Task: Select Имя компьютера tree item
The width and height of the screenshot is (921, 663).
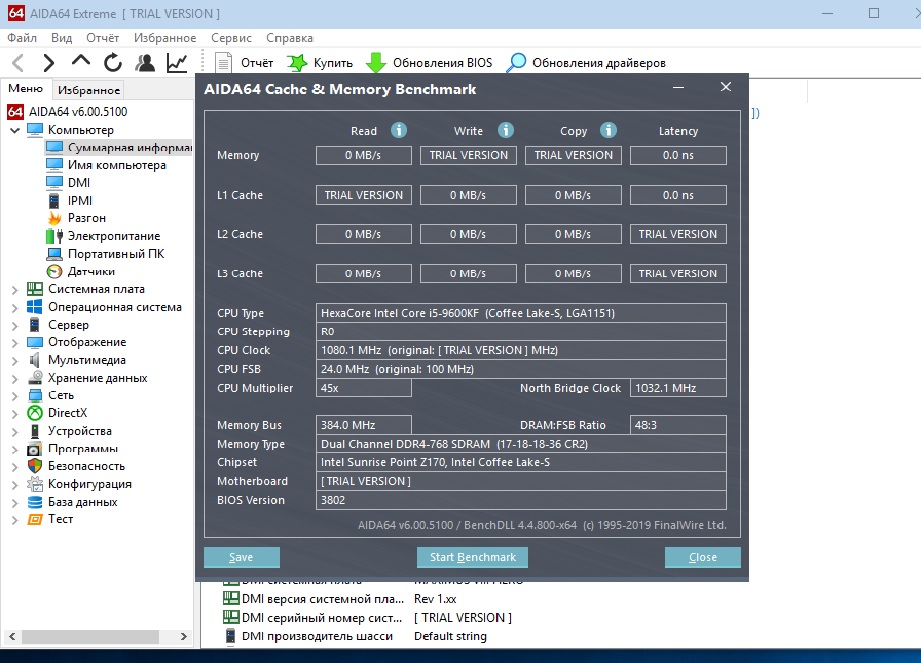Action: (x=106, y=165)
